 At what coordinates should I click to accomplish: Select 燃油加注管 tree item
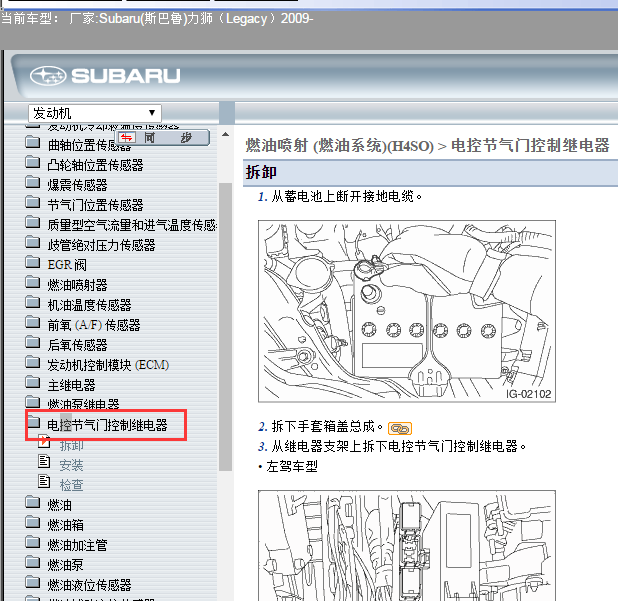[x=77, y=545]
